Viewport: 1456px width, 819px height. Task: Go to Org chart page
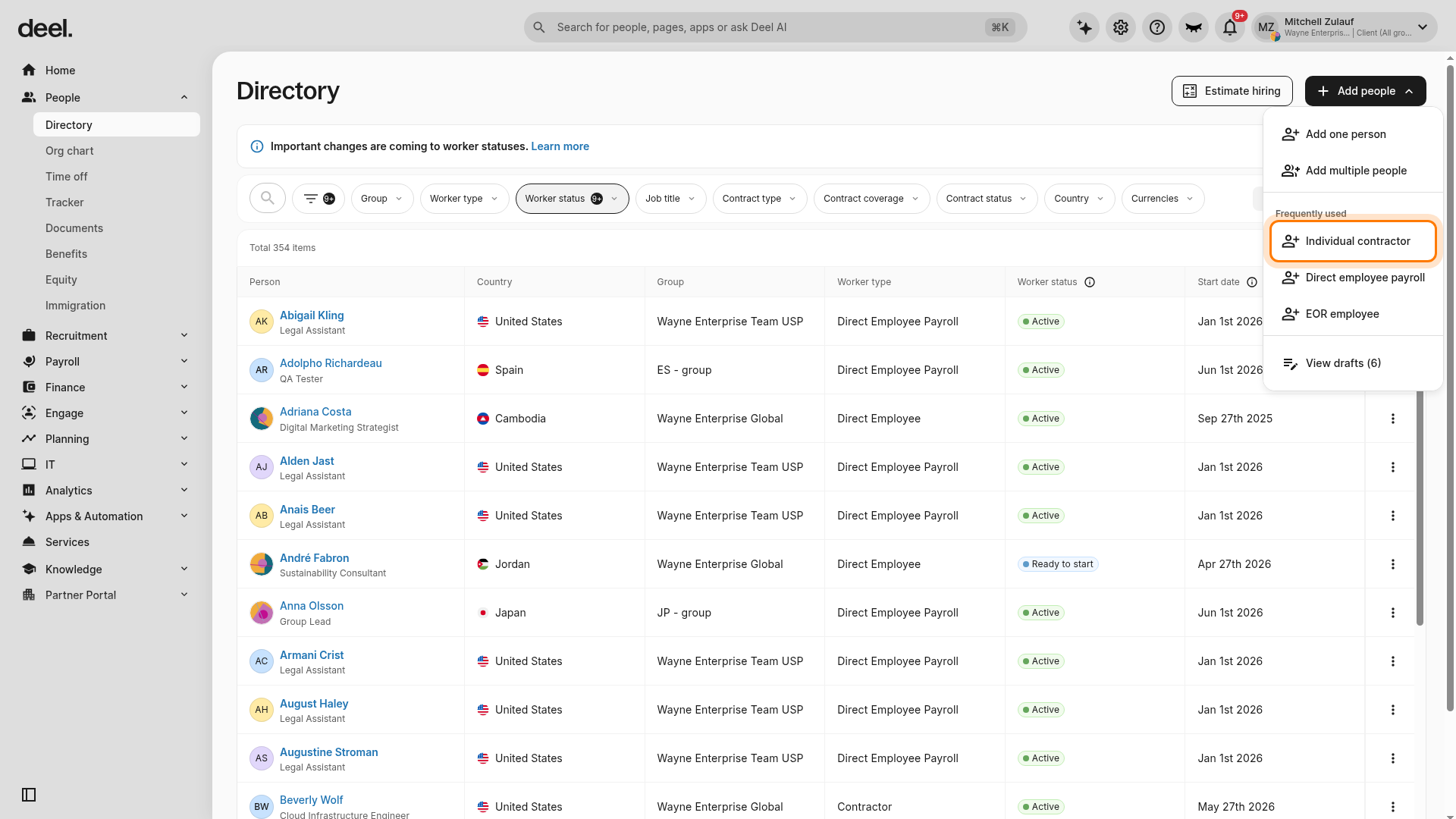[x=70, y=151]
